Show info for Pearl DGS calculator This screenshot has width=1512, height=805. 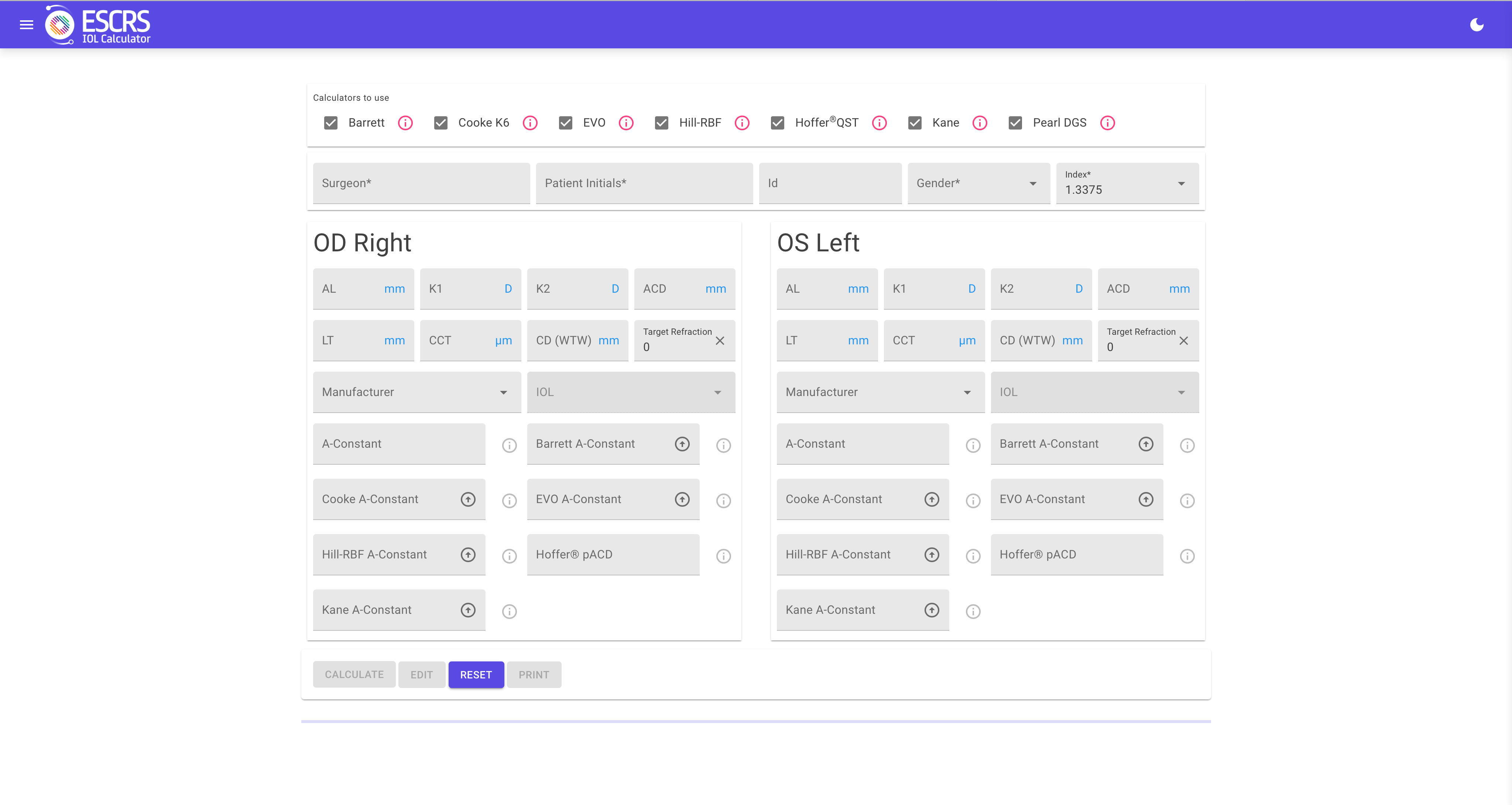pyautogui.click(x=1107, y=123)
